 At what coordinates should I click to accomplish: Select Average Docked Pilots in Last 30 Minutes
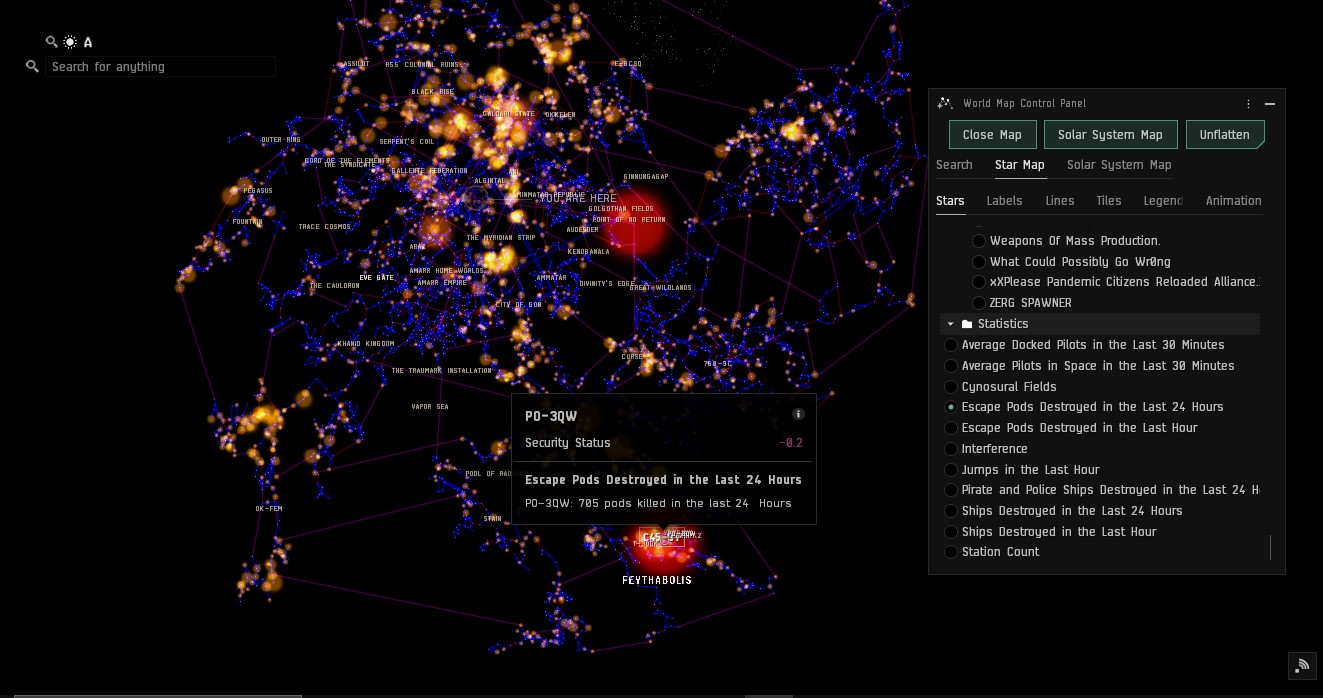click(x=951, y=345)
